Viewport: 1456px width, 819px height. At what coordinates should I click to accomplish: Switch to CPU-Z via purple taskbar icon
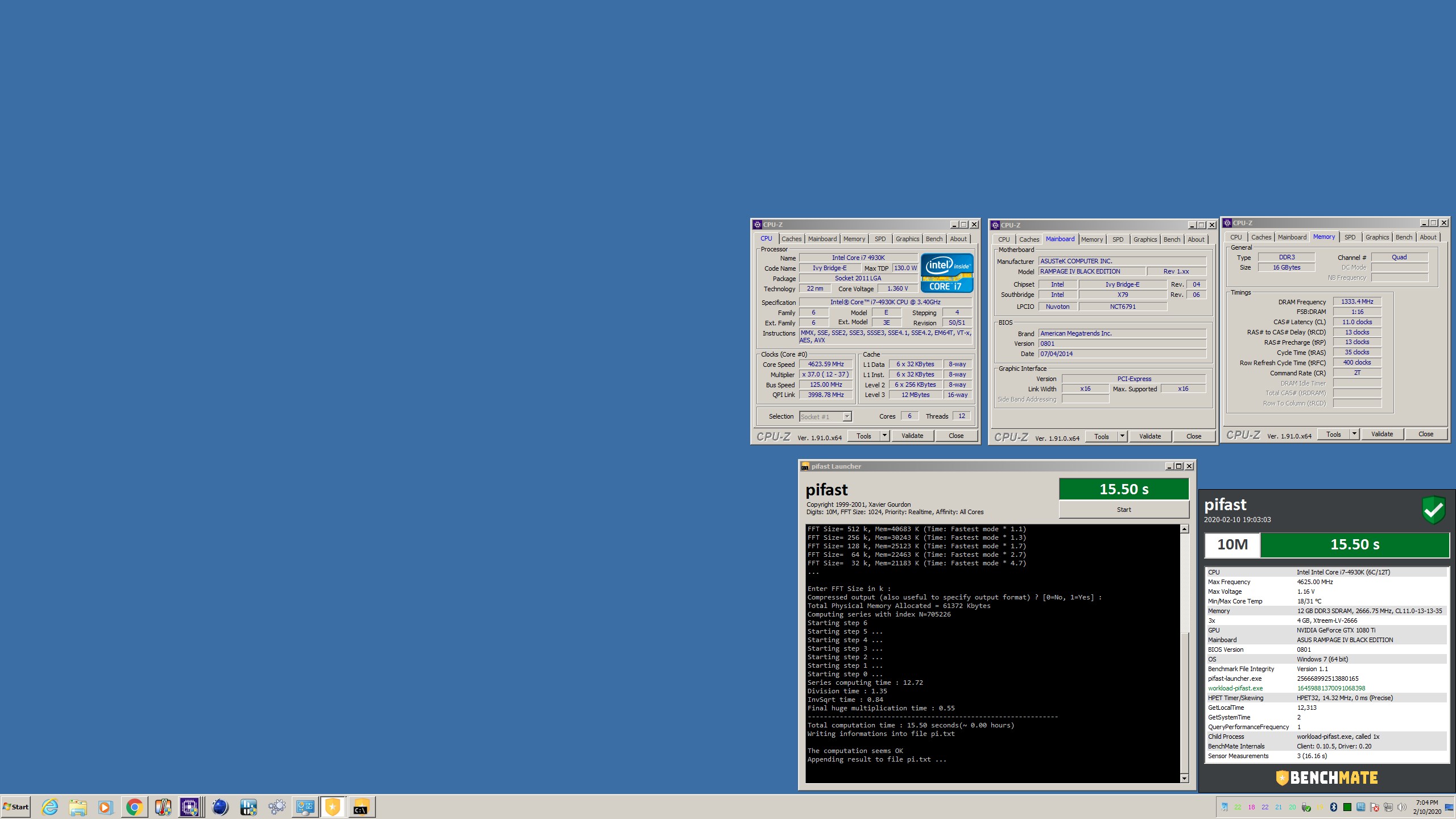pos(190,806)
